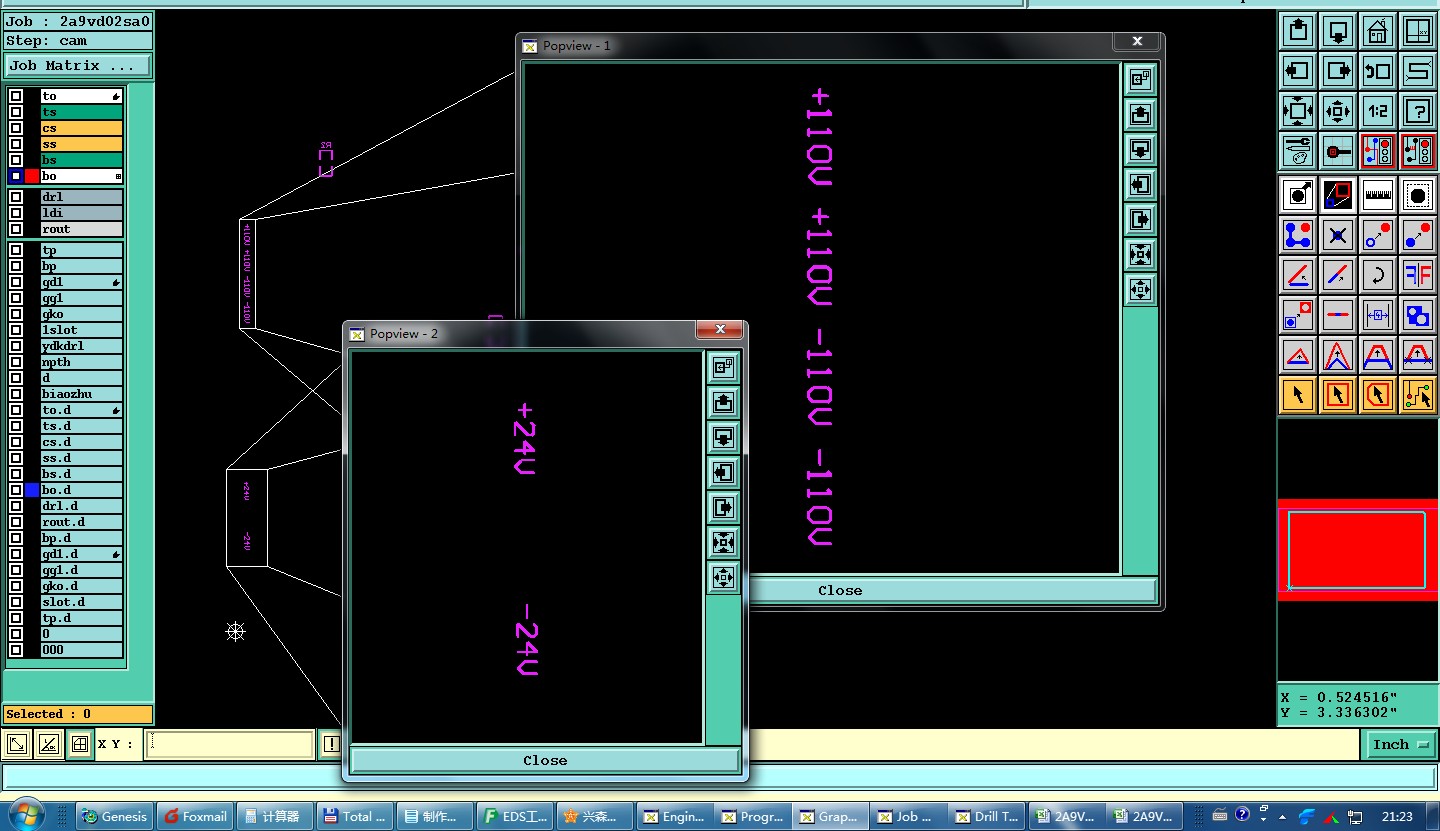Click into the X Y coordinate input field
Viewport: 1440px width, 831px height.
[230, 744]
